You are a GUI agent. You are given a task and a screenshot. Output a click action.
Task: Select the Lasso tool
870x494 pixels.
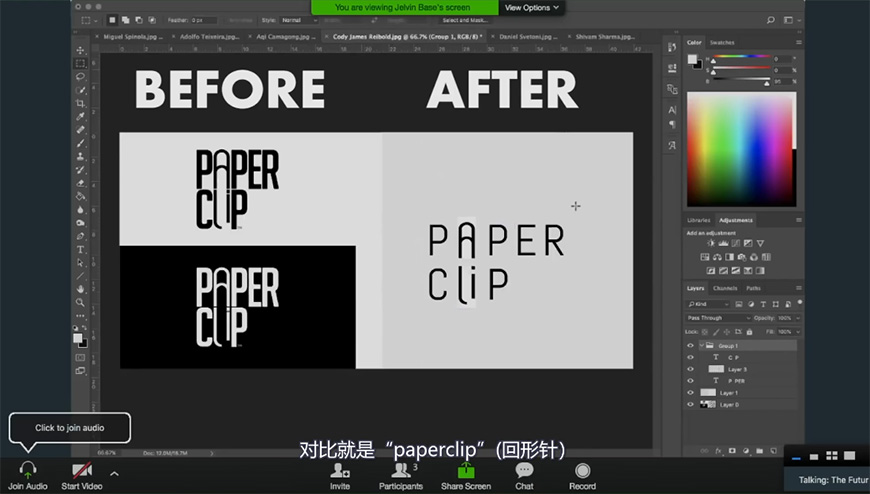point(80,77)
